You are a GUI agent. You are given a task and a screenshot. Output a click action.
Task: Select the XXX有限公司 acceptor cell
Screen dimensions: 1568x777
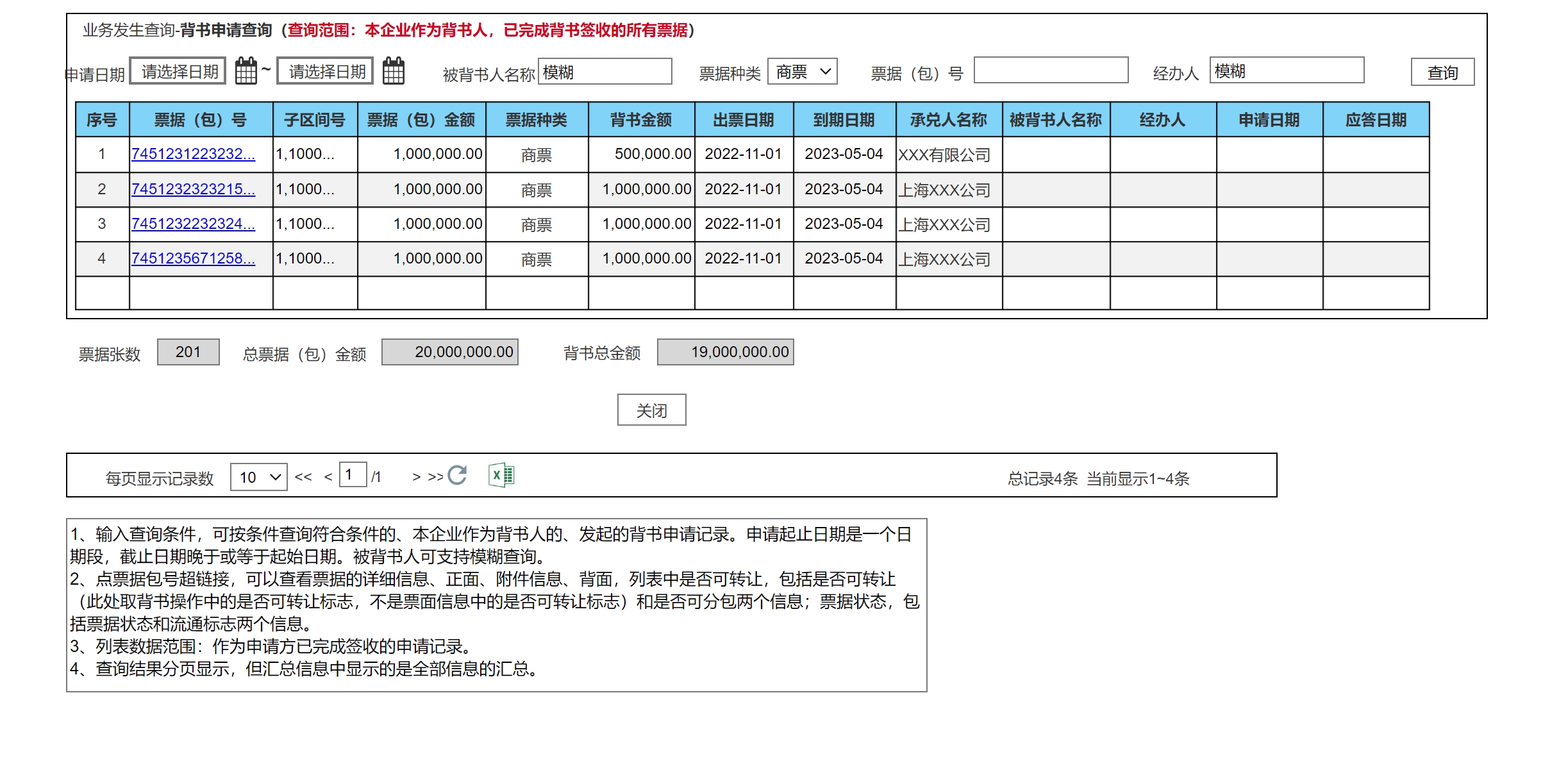(949, 155)
